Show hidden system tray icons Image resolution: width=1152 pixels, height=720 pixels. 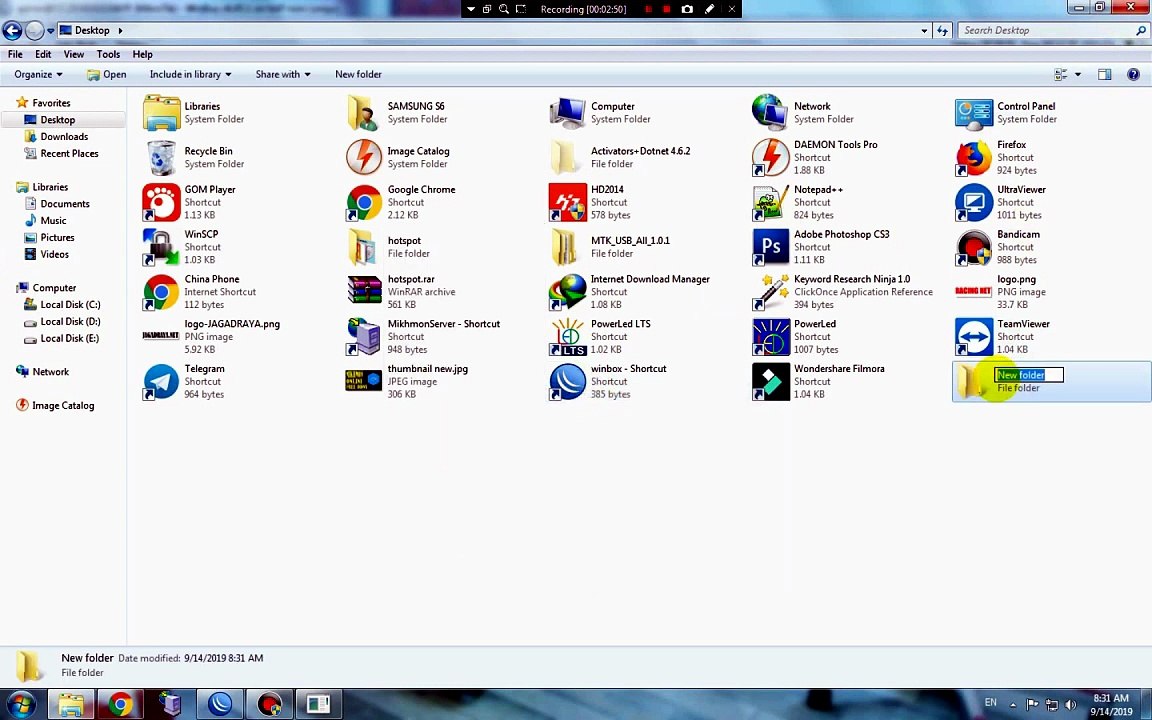coord(1013,704)
